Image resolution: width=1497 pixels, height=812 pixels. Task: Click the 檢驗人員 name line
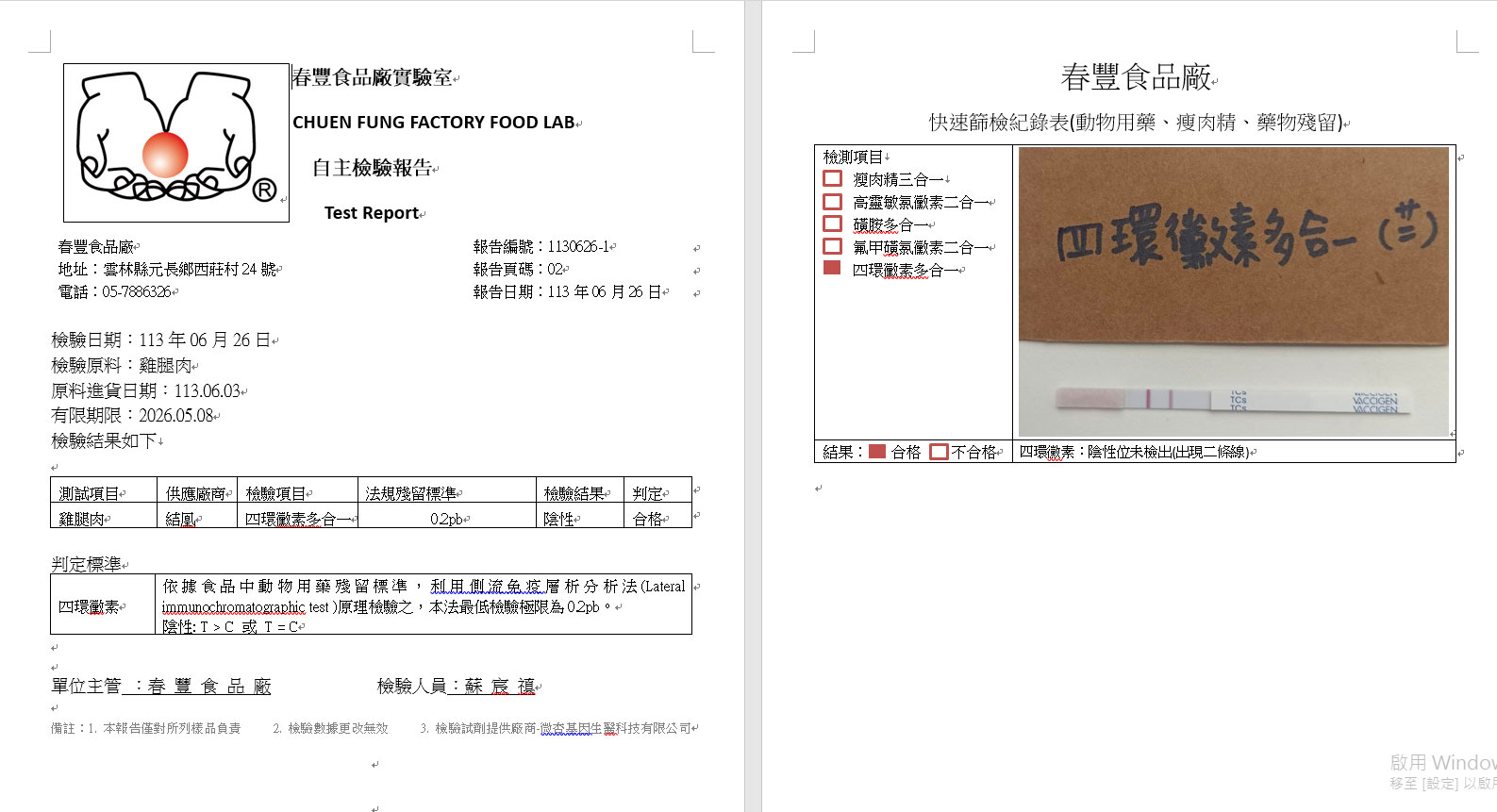(x=457, y=687)
